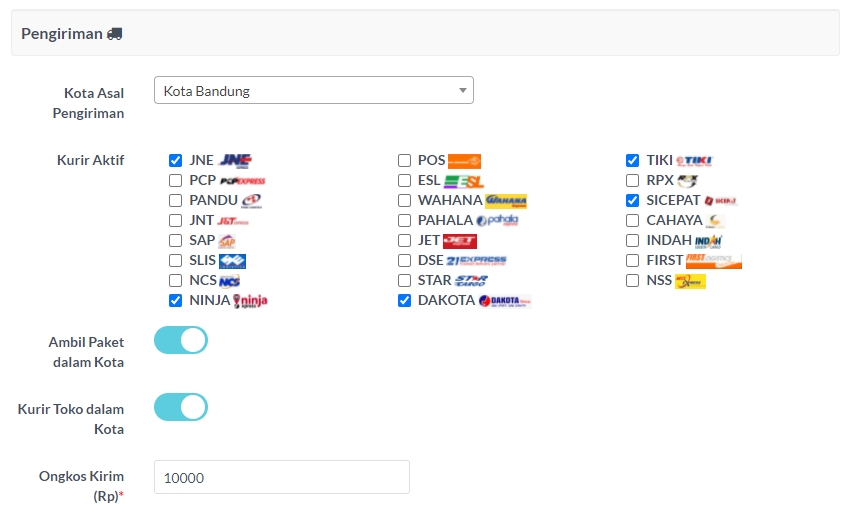
Task: Enable the PCP courier checkbox
Action: tap(176, 180)
